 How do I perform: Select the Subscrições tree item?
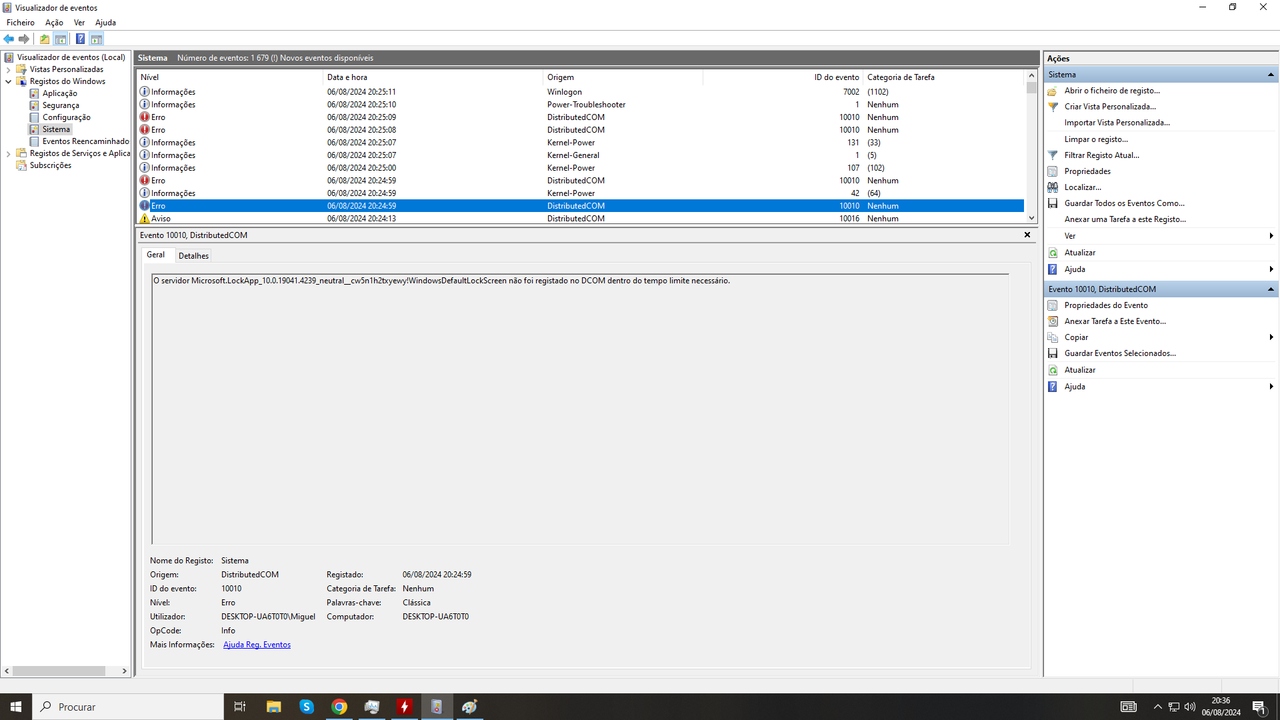51,165
